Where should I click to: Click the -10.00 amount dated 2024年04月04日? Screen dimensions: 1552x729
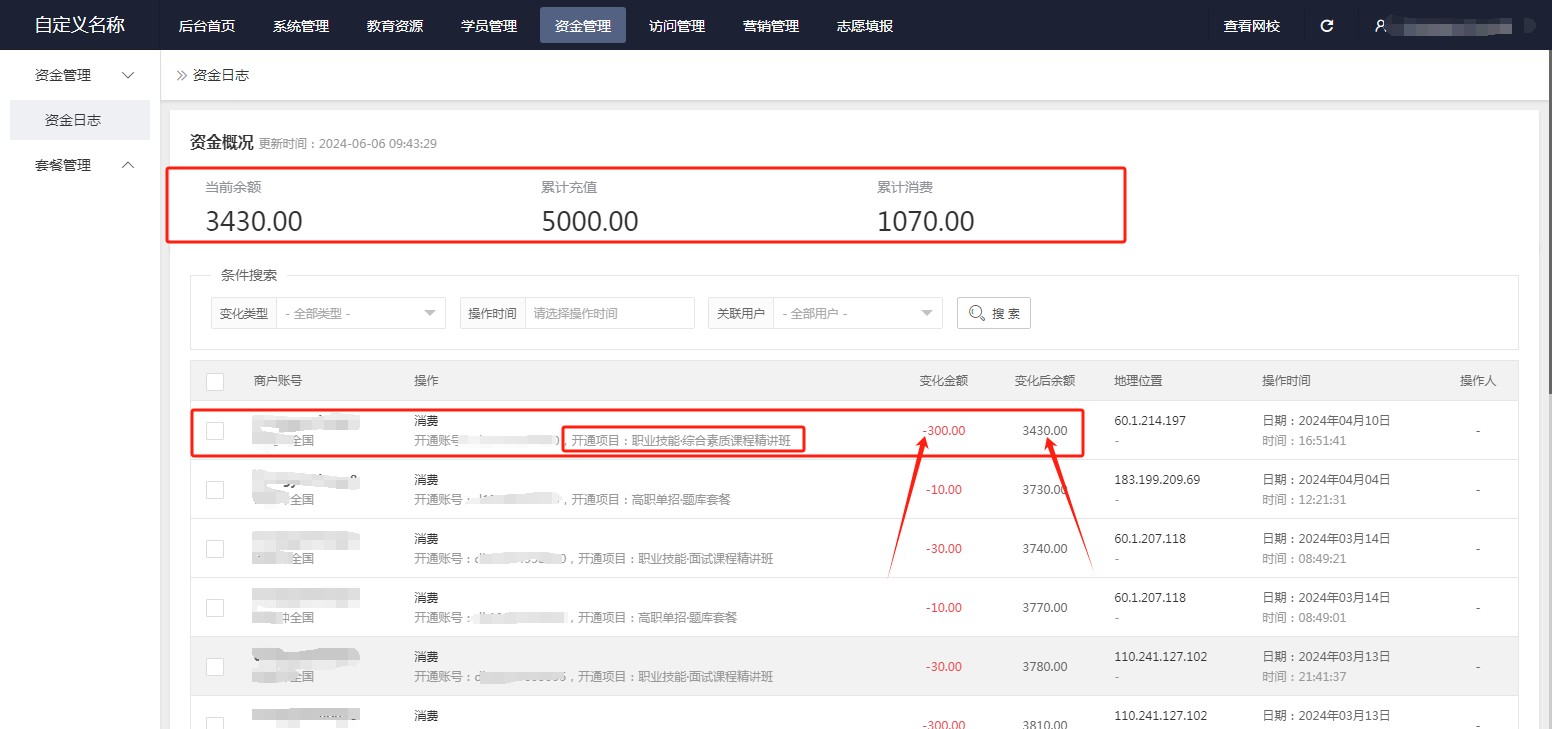(944, 490)
